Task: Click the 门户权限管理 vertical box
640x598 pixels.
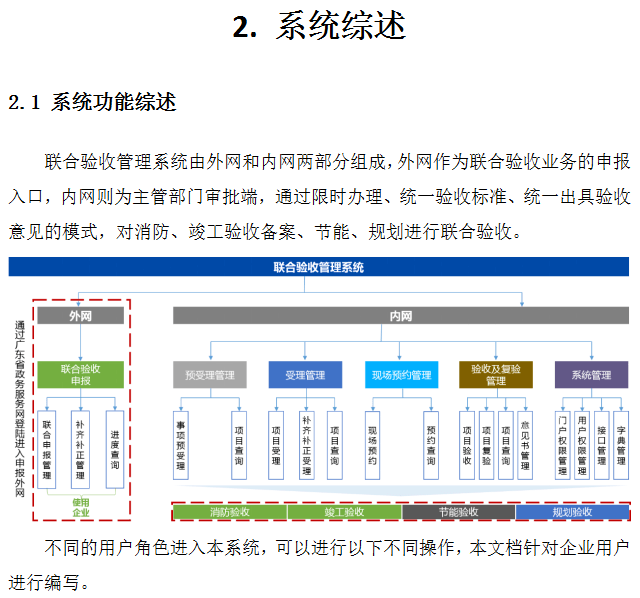Action: click(x=564, y=445)
